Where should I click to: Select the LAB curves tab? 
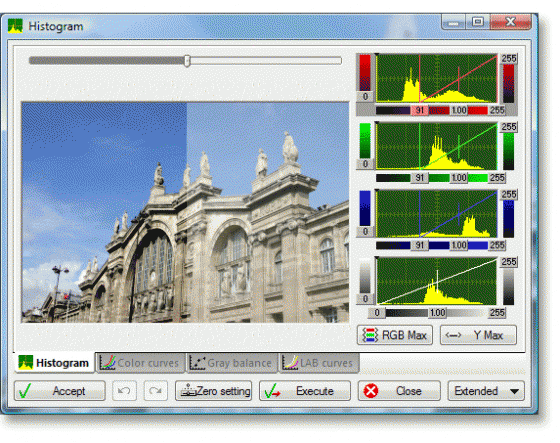pyautogui.click(x=319, y=363)
